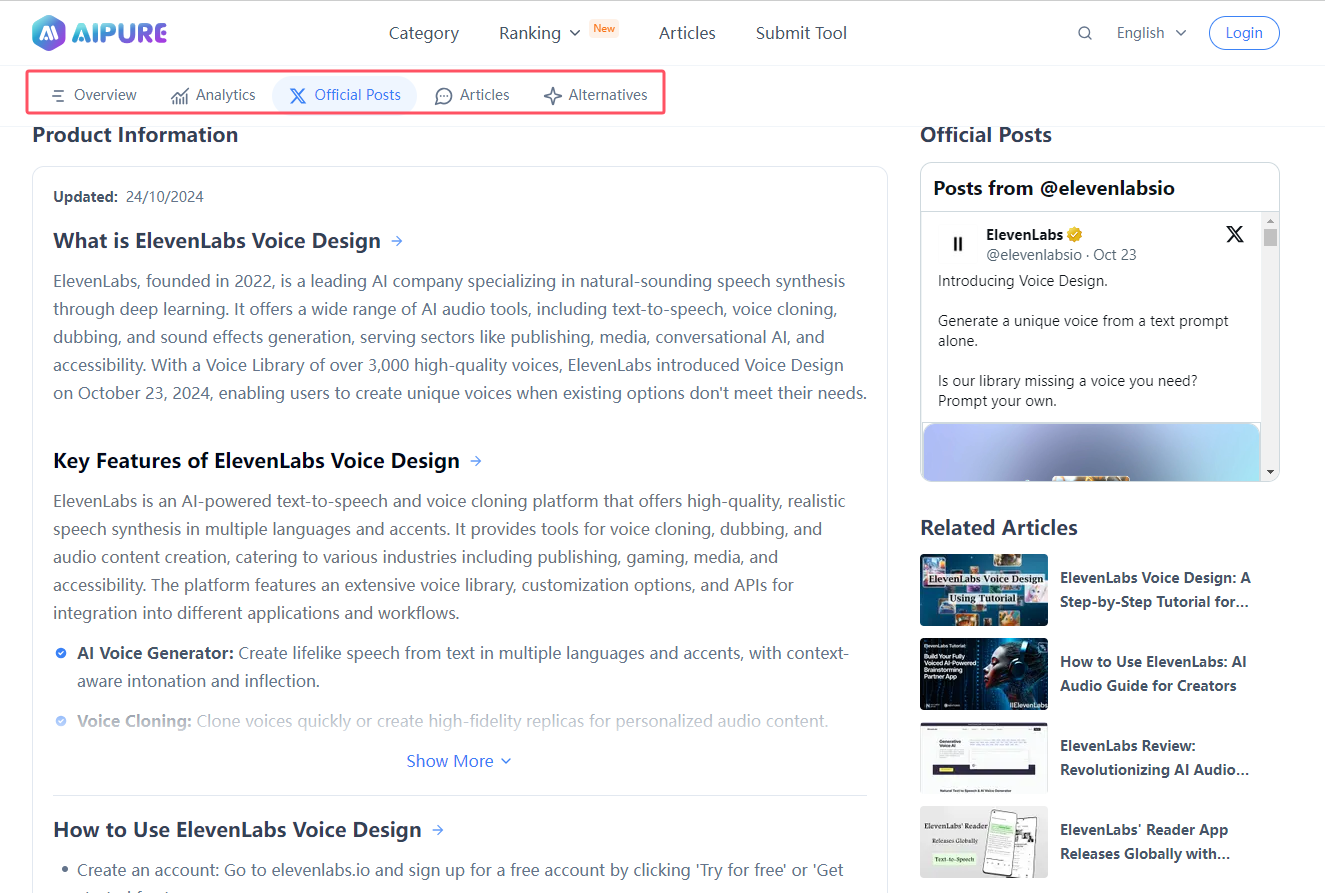Click the Alternatives sparkle icon
Image resolution: width=1325 pixels, height=893 pixels.
[553, 96]
